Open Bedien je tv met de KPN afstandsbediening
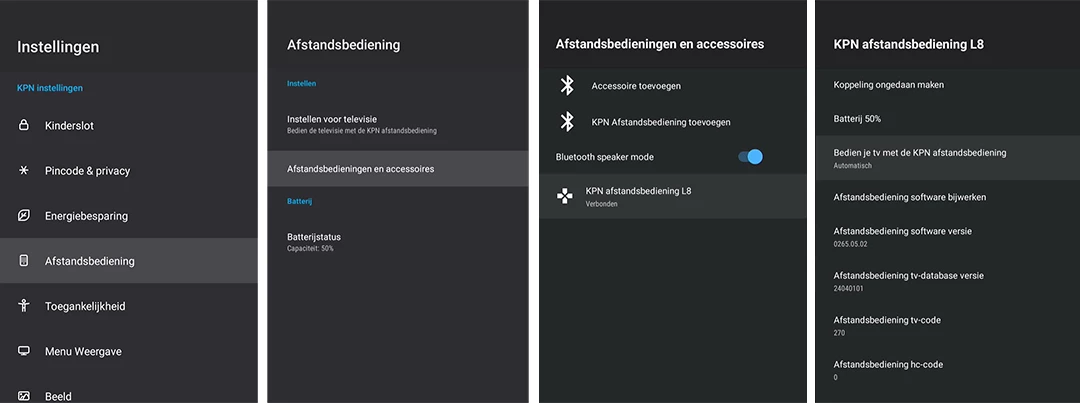 (948, 158)
